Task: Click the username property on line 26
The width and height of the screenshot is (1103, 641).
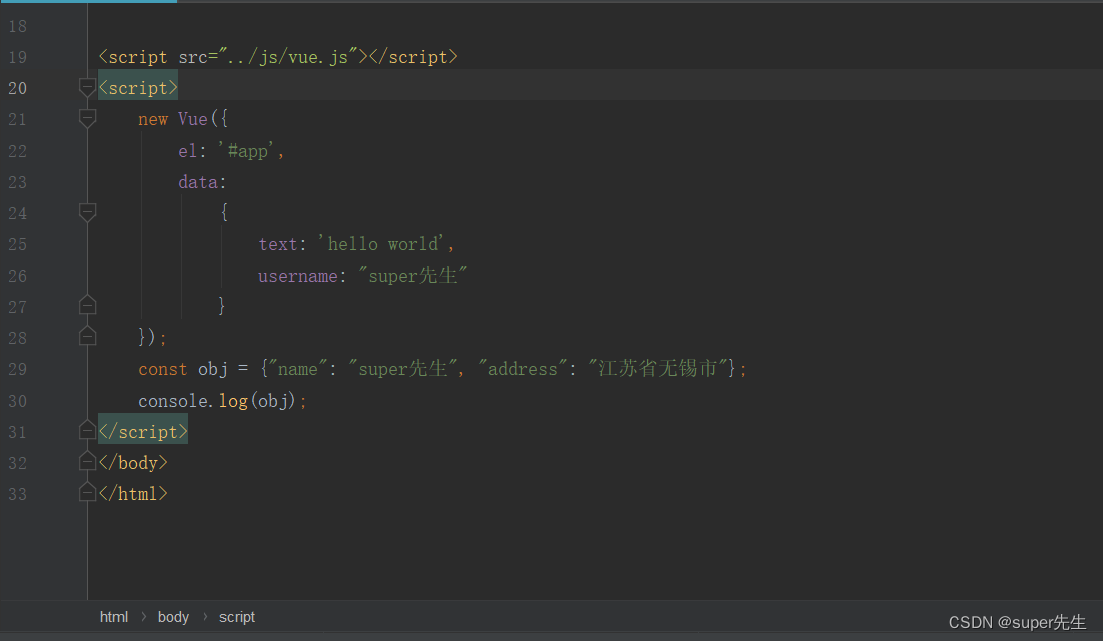Action: [298, 276]
